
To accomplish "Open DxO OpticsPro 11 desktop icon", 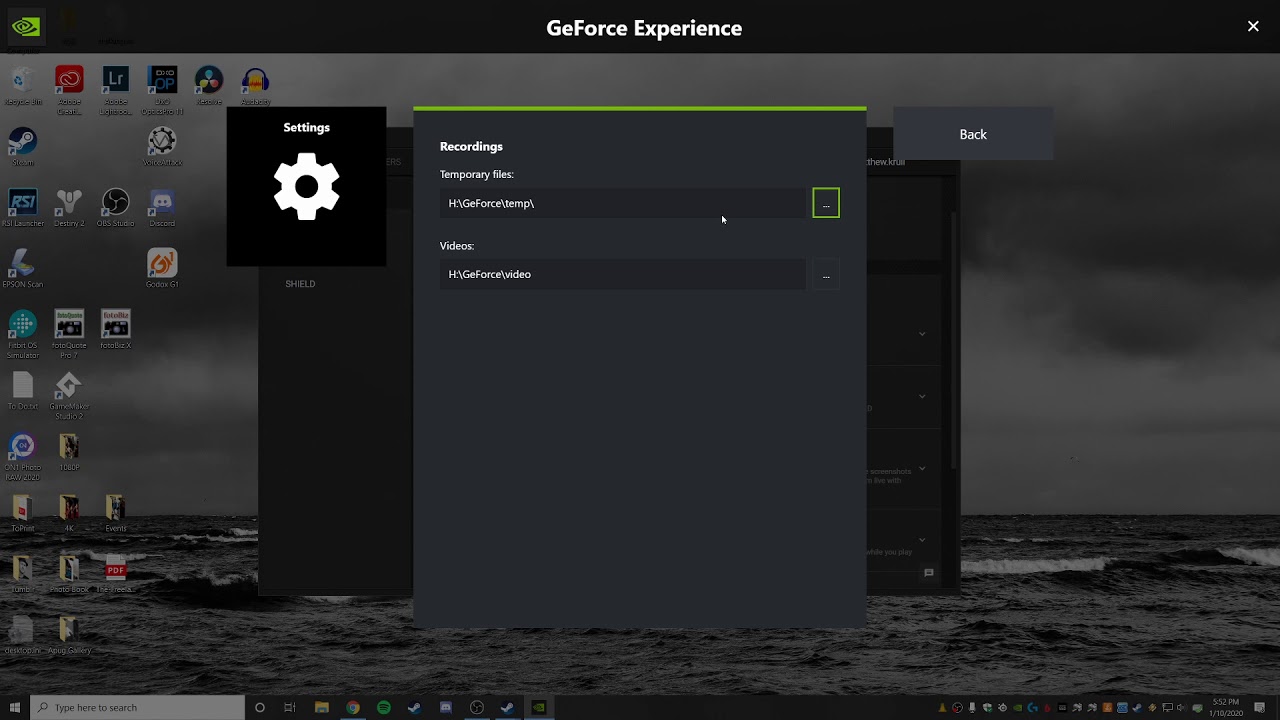I will coord(162,90).
